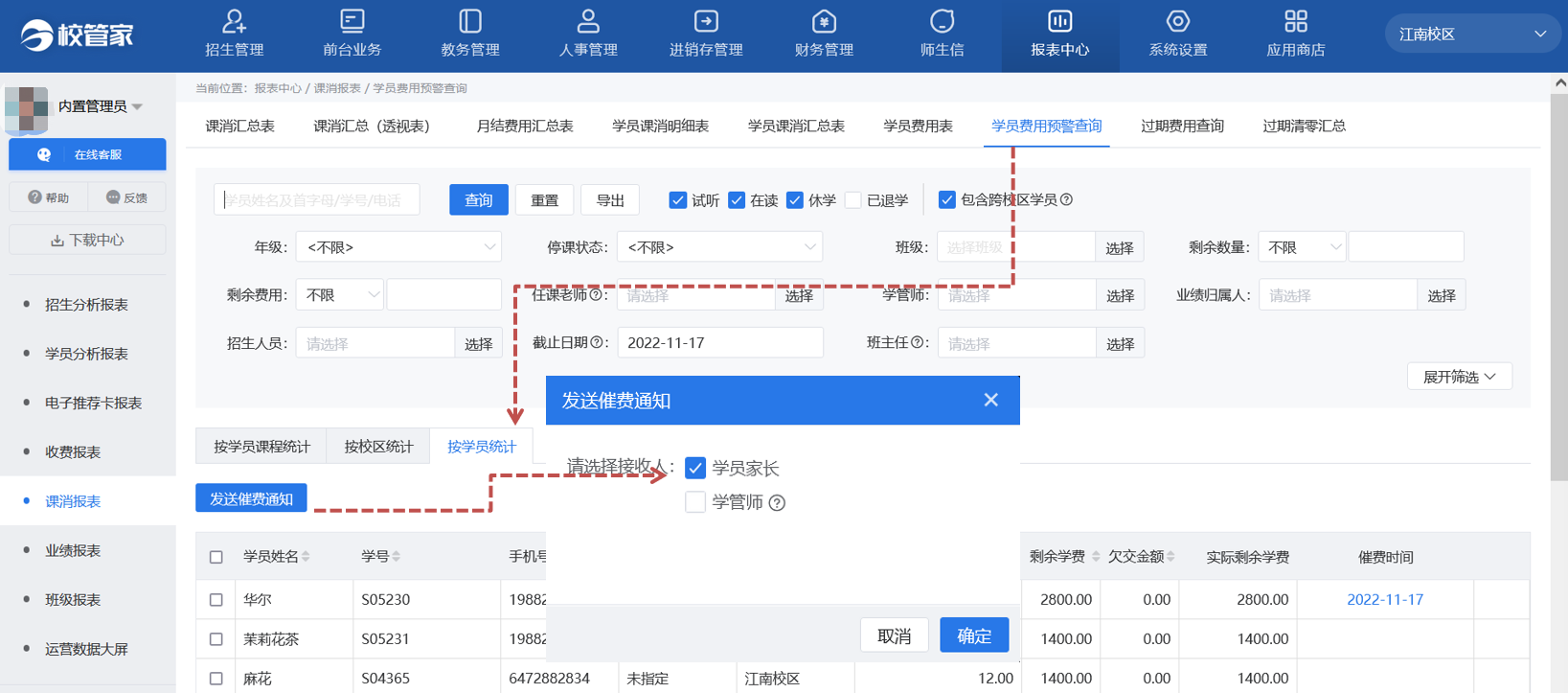Click the help icon beside 学管师
Viewport: 1568px width, 693px height.
778,503
